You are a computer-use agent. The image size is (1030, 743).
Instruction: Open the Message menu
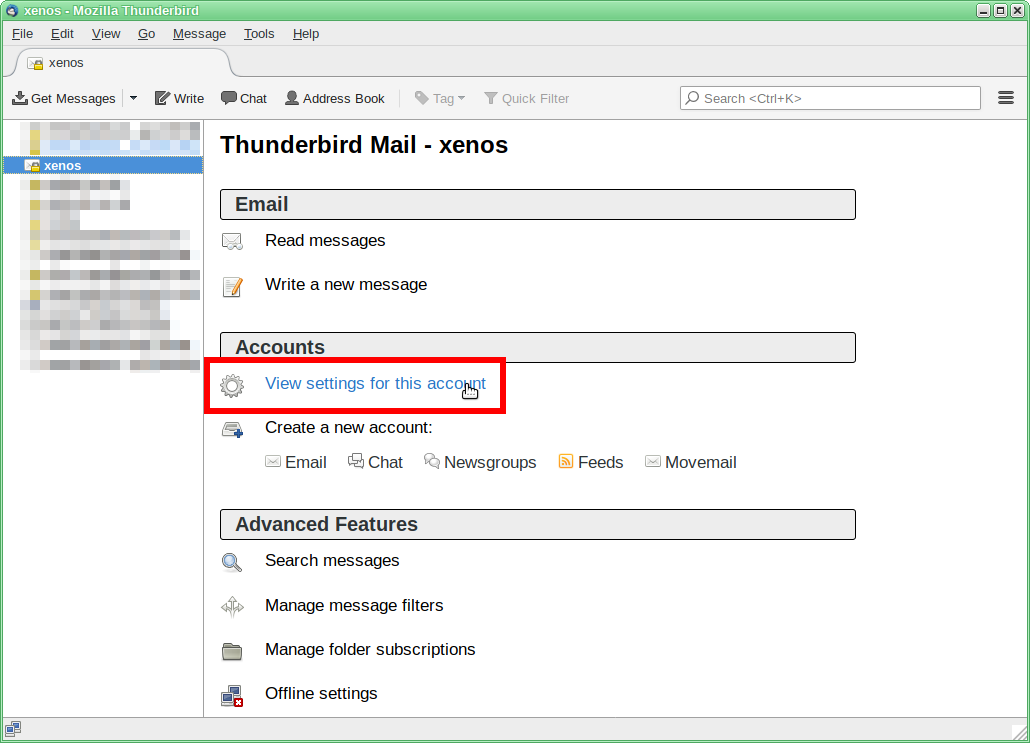pyautogui.click(x=199, y=34)
